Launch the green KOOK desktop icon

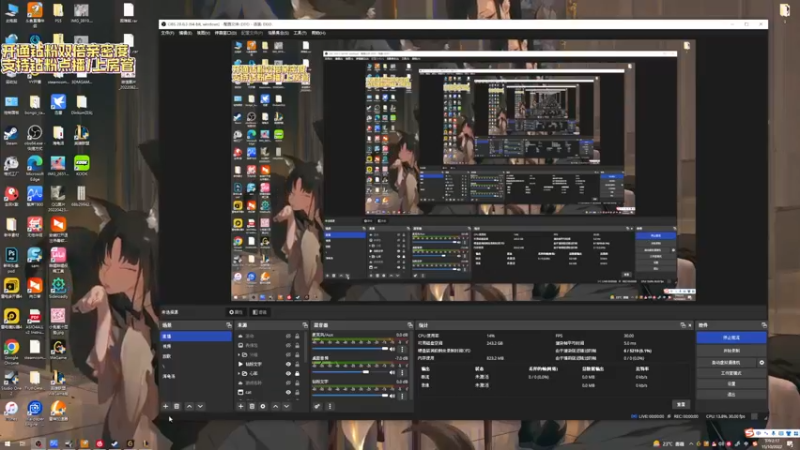82,165
